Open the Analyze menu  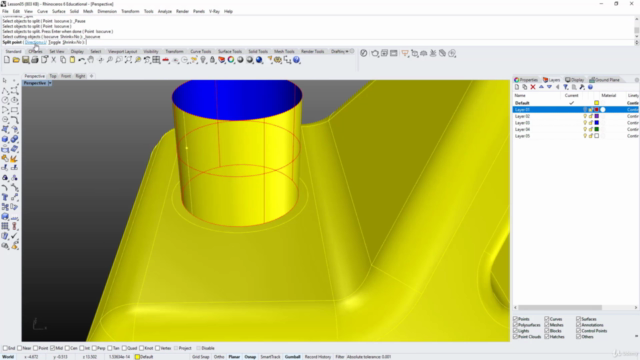tap(164, 11)
